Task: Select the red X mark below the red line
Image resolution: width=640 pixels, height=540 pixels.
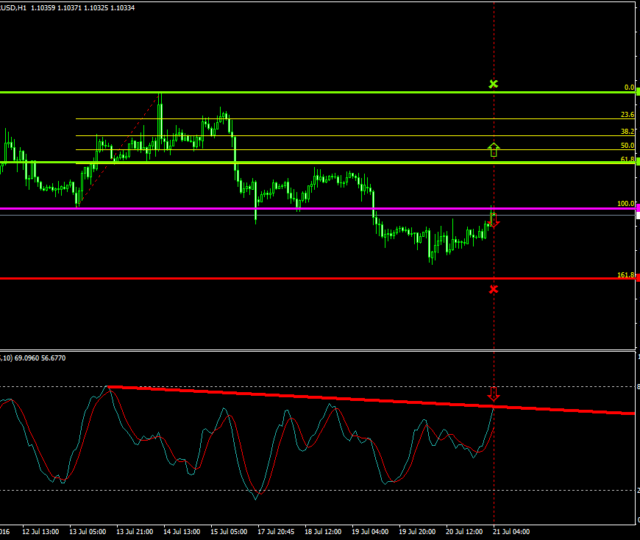Action: point(493,289)
